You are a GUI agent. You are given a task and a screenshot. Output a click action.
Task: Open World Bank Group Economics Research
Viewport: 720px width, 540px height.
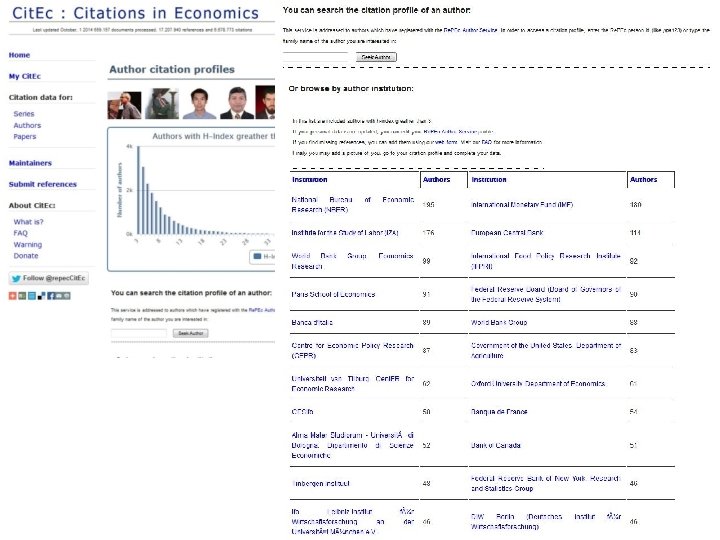[353, 261]
